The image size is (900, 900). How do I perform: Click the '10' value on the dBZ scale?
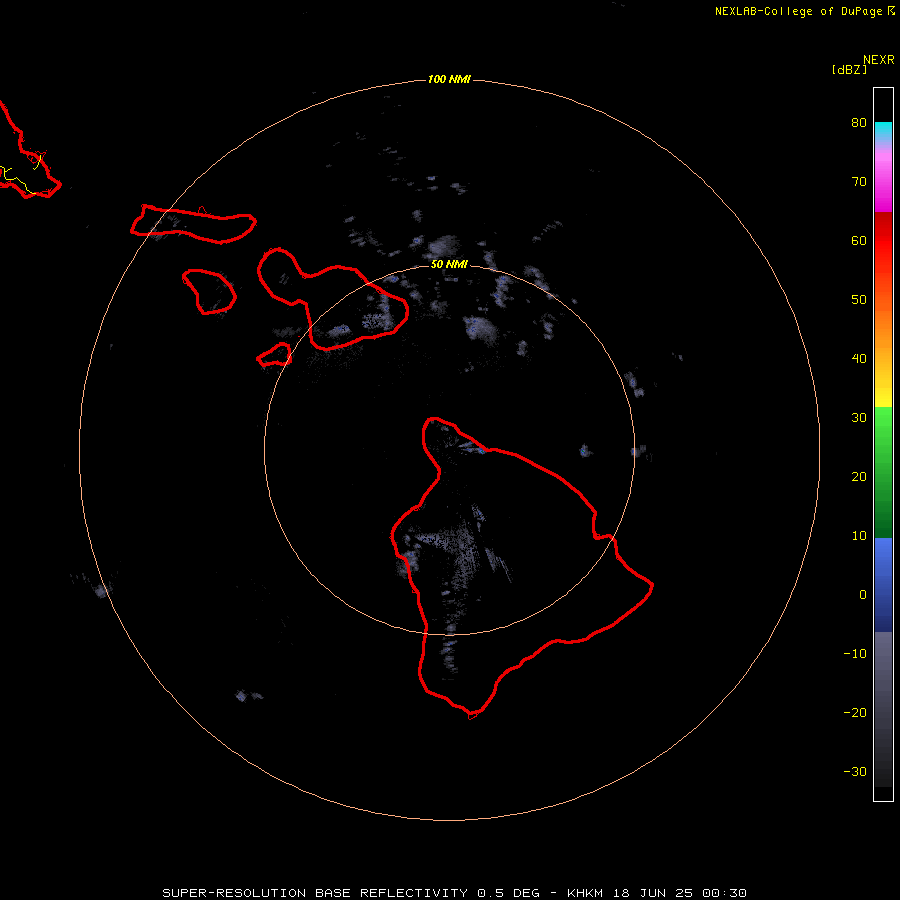(859, 536)
